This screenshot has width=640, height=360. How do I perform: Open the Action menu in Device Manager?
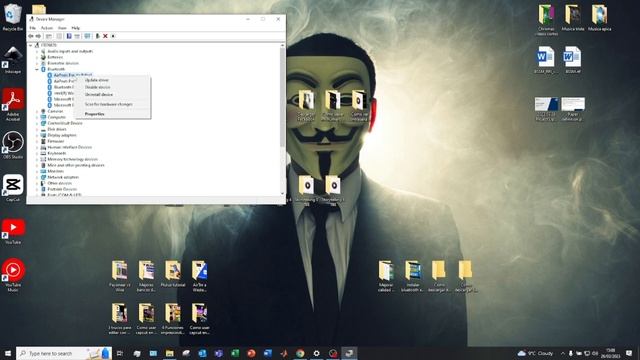47,28
